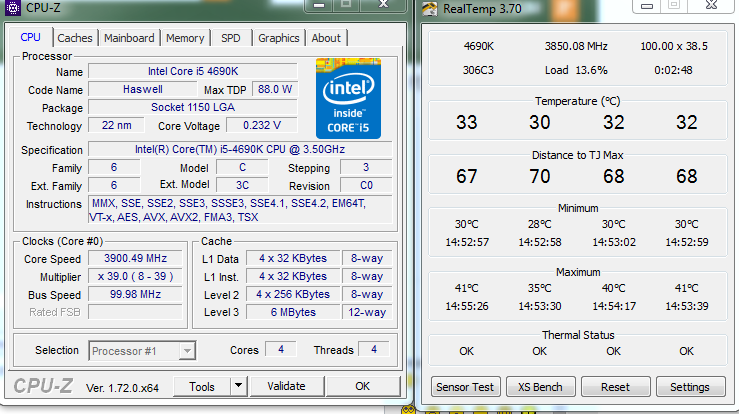Click the Ext. Model value '3C'

(242, 185)
